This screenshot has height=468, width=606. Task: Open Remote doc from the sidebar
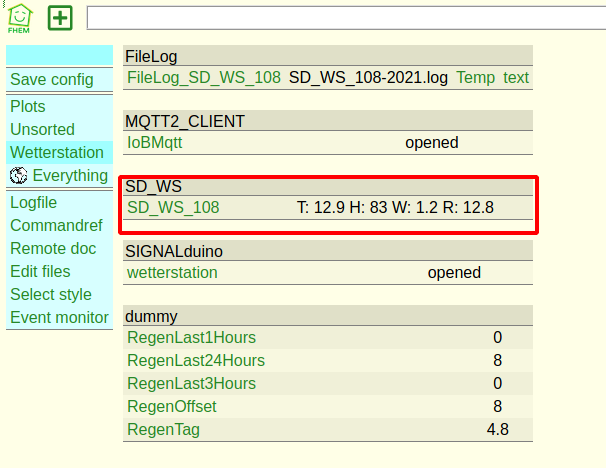[53, 248]
